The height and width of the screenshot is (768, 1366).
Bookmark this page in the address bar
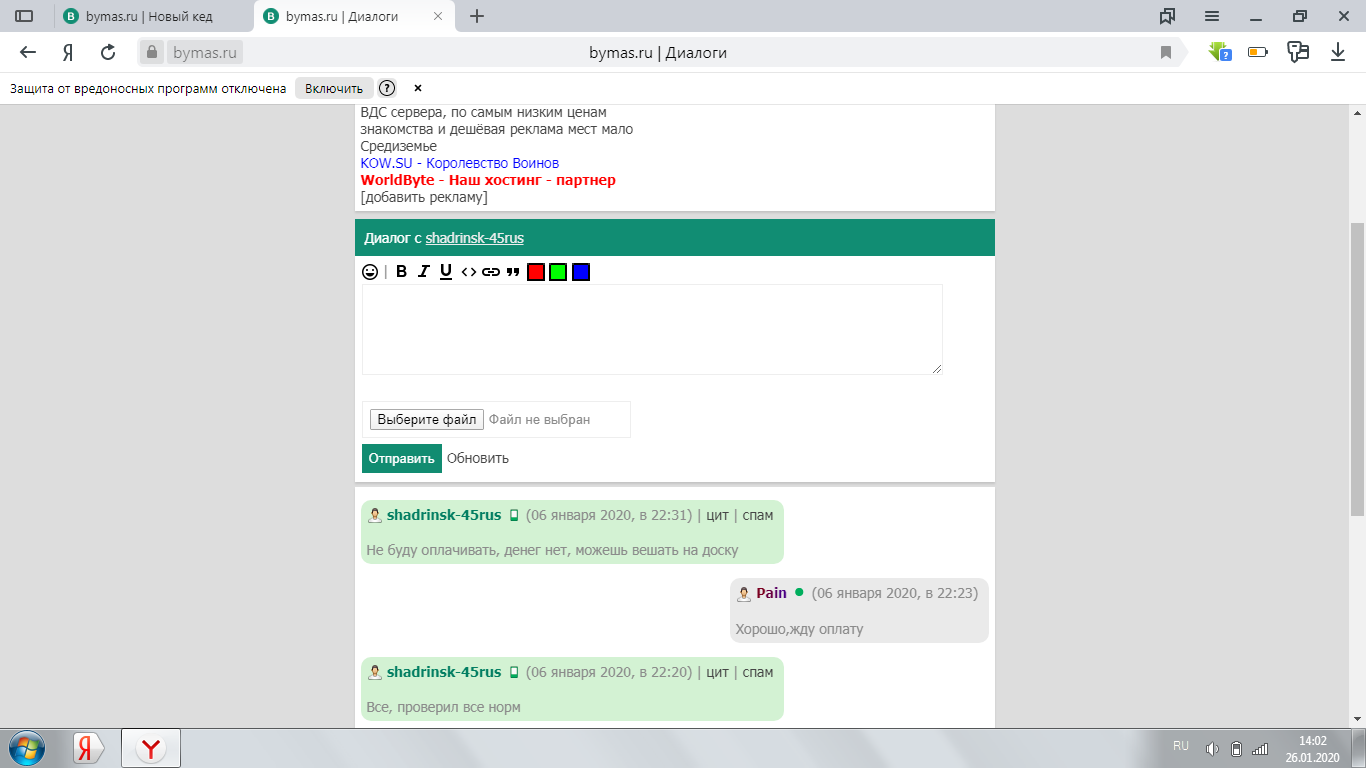(1166, 52)
